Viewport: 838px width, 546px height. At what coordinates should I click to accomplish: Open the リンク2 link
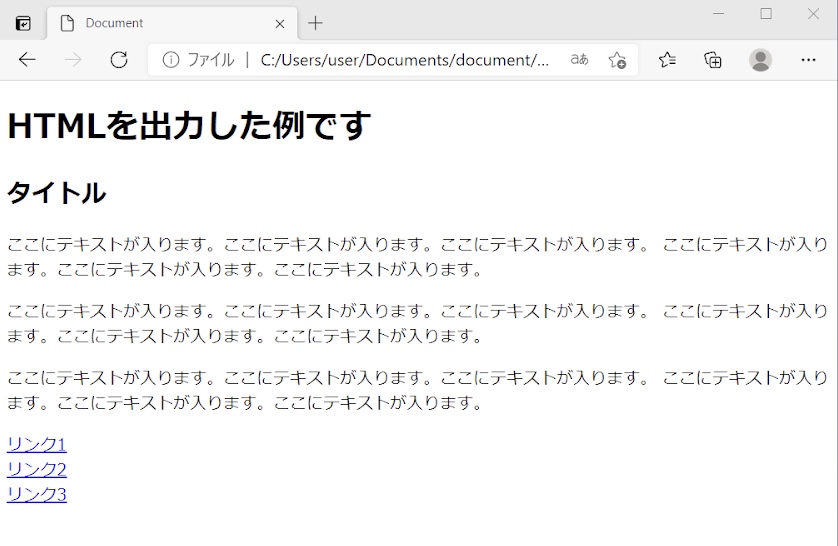click(37, 469)
